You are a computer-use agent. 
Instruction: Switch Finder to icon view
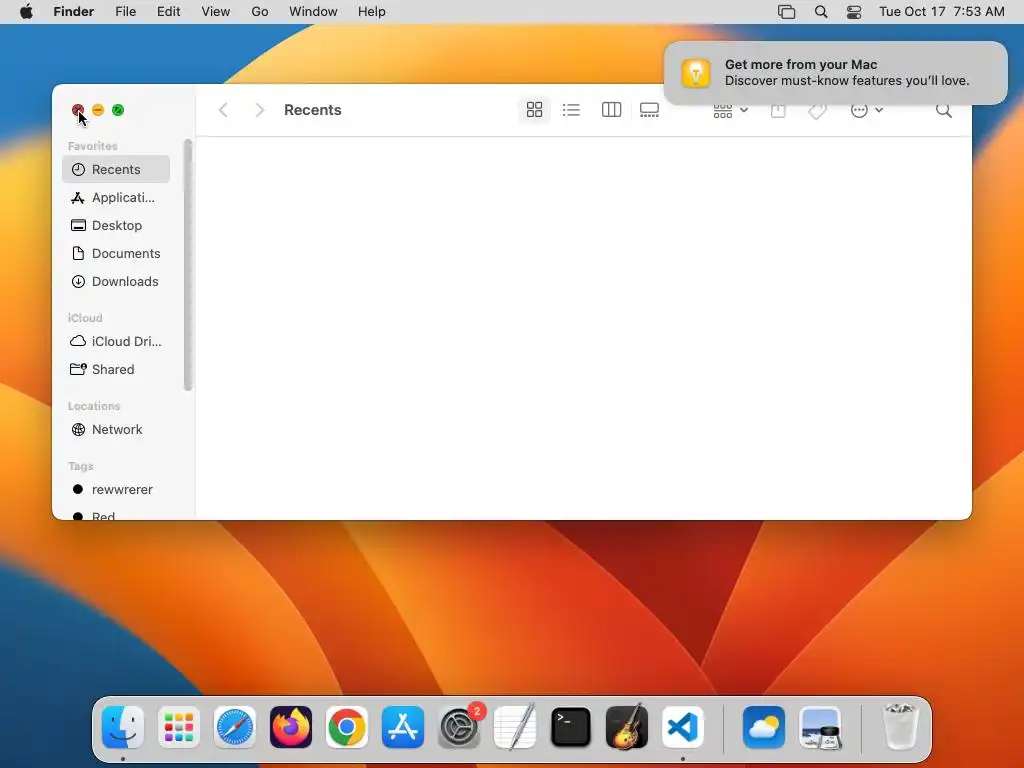click(x=534, y=110)
